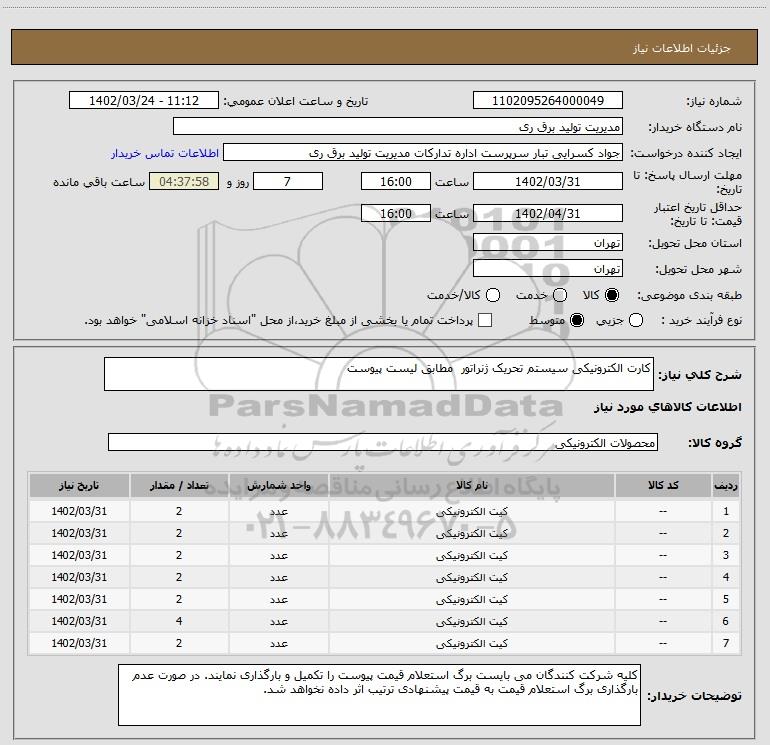Image resolution: width=770 pixels, height=745 pixels.
Task: Click the delivery province field تهران
Action: coord(548,242)
